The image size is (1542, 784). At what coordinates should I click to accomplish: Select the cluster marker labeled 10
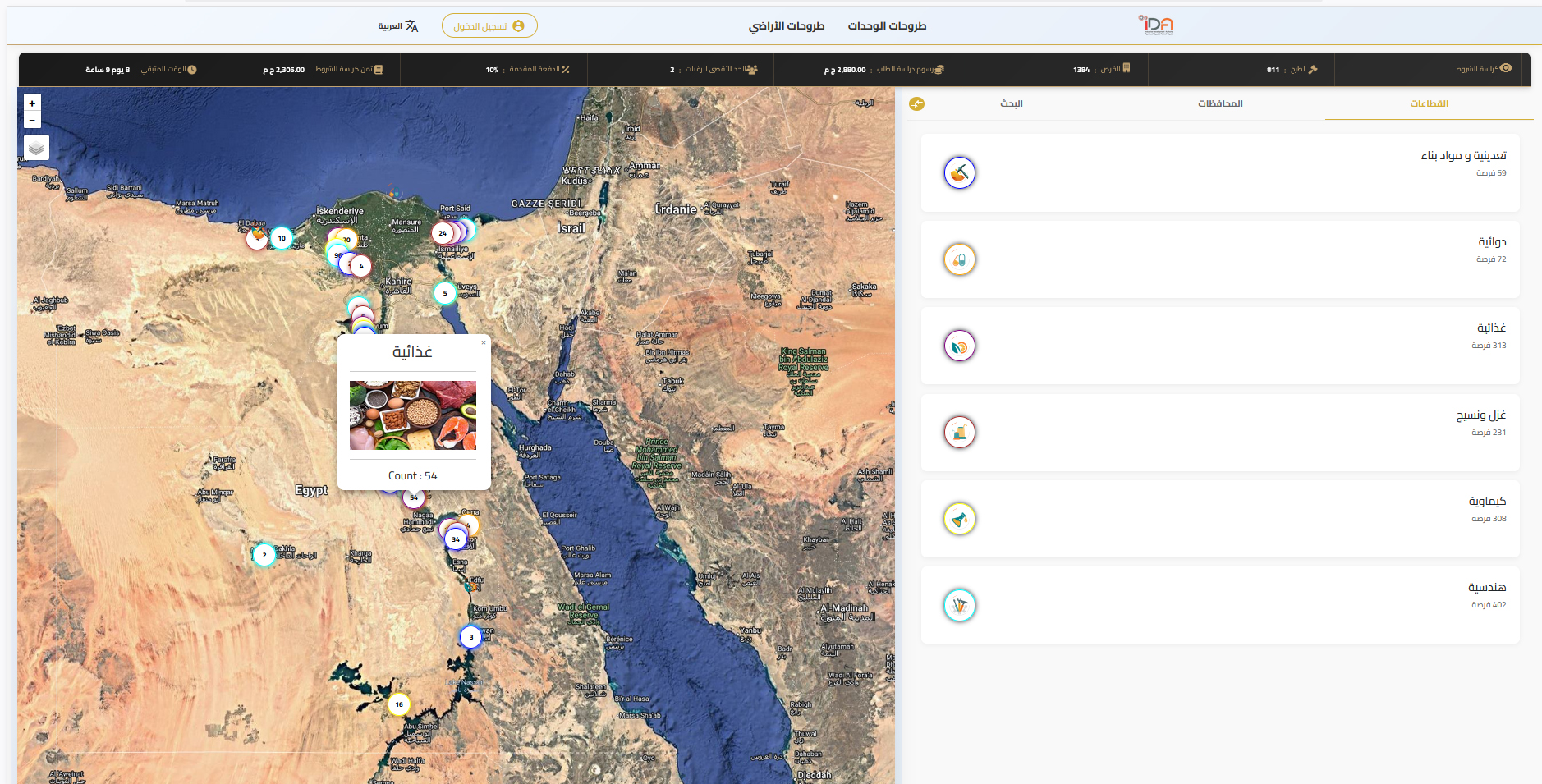click(x=282, y=238)
